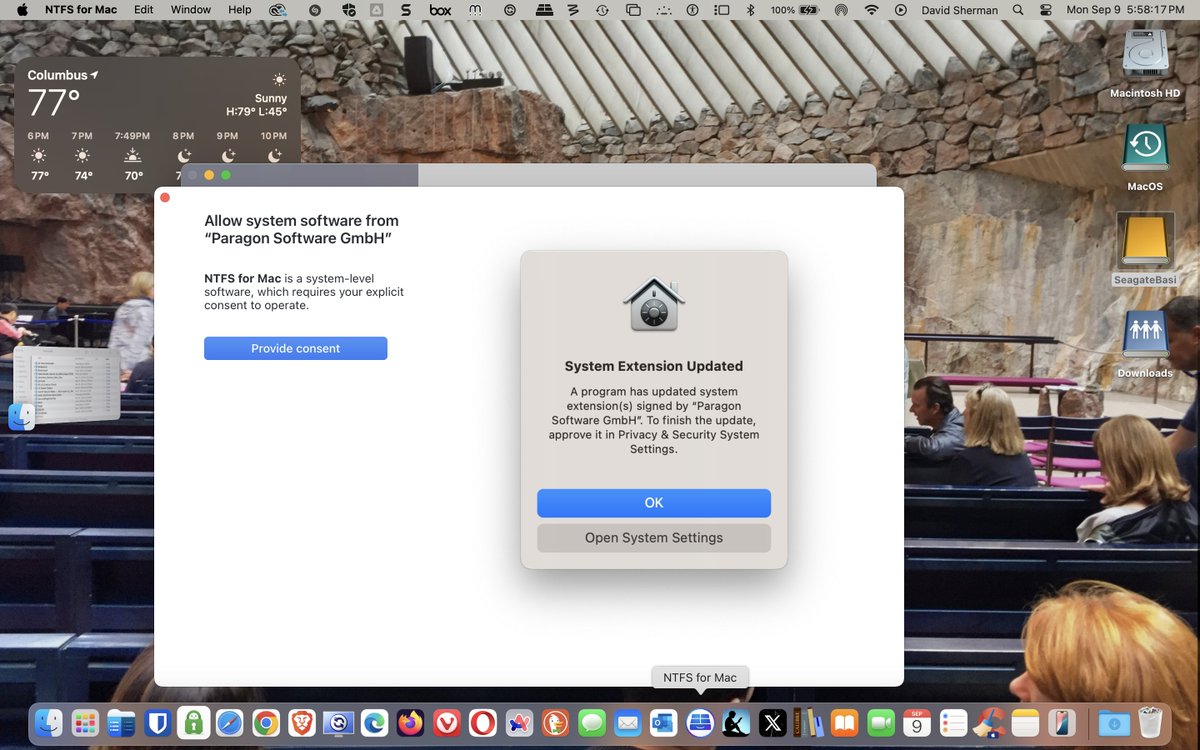
Task: Open Reminders from the Dock
Action: (952, 722)
